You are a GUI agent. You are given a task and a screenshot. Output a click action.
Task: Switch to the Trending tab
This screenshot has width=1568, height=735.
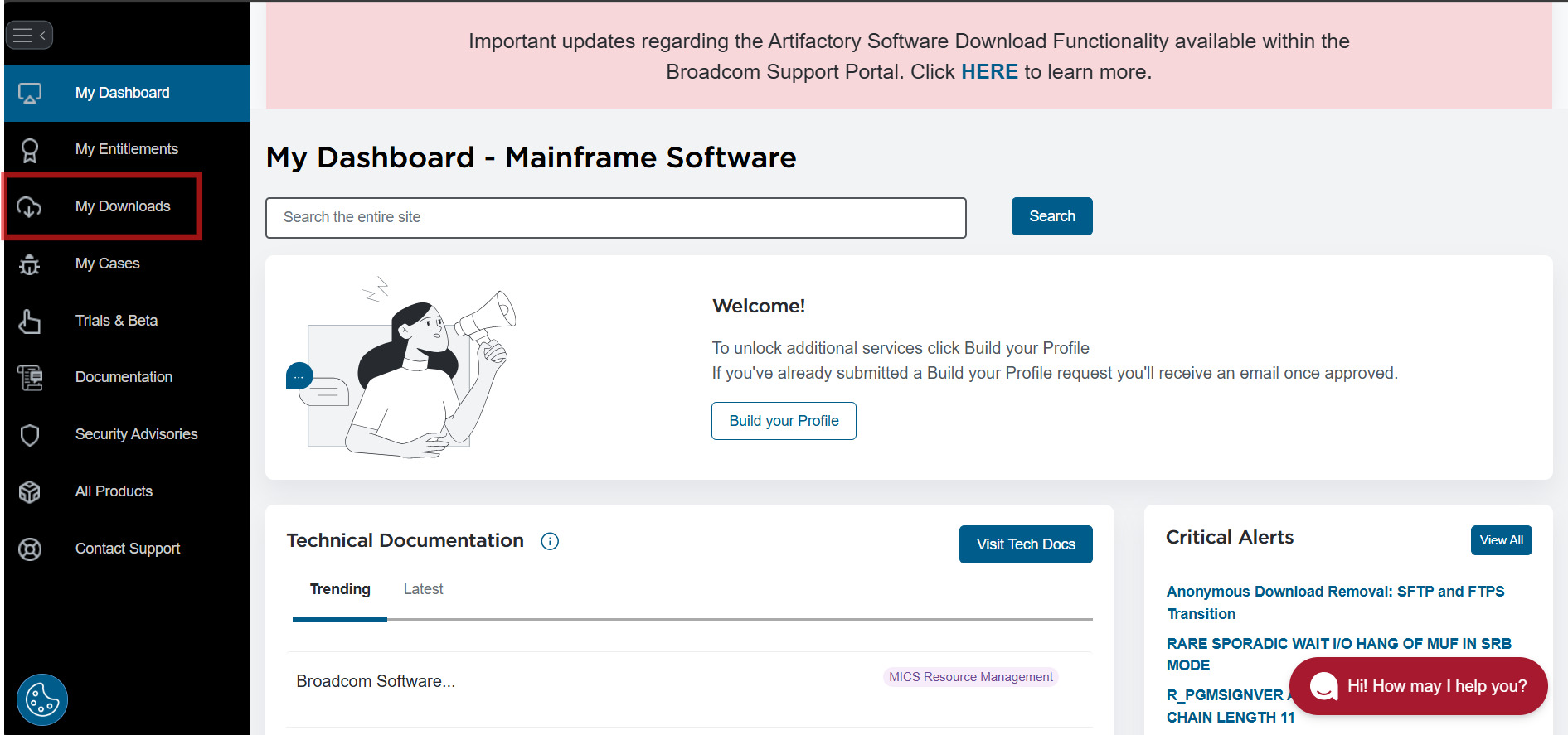click(340, 589)
